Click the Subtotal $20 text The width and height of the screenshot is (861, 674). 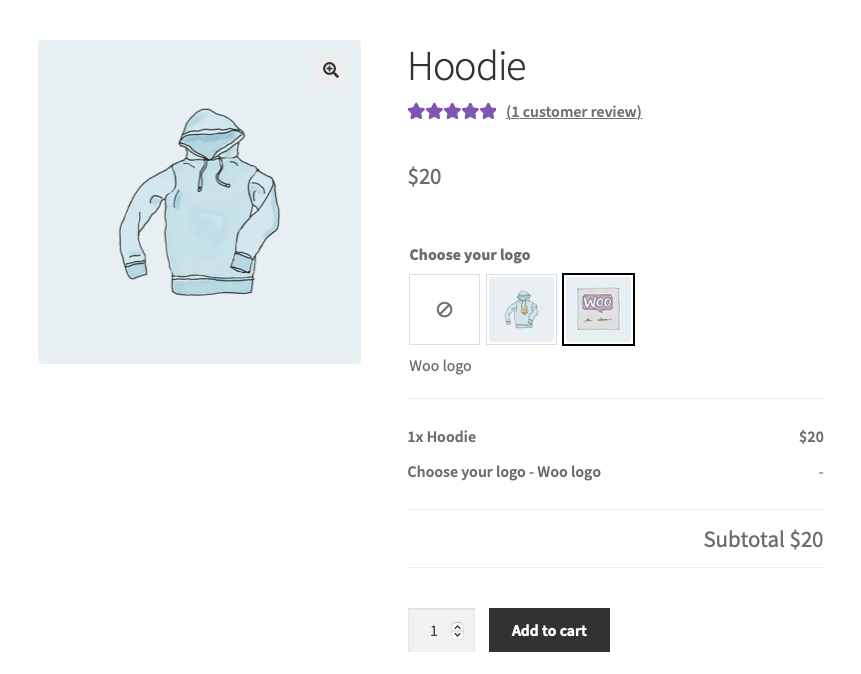(763, 540)
